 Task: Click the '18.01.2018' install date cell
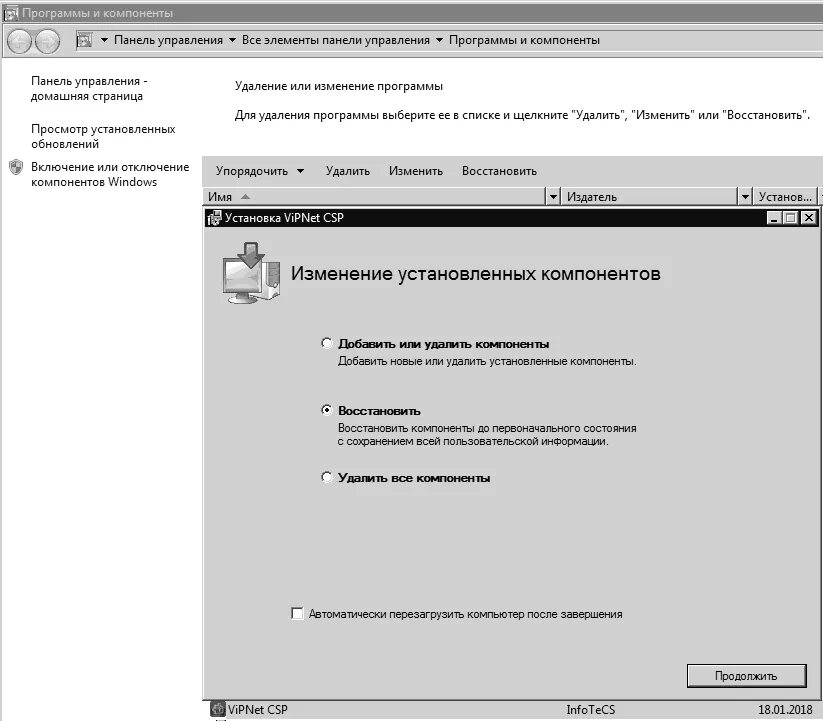coord(785,709)
